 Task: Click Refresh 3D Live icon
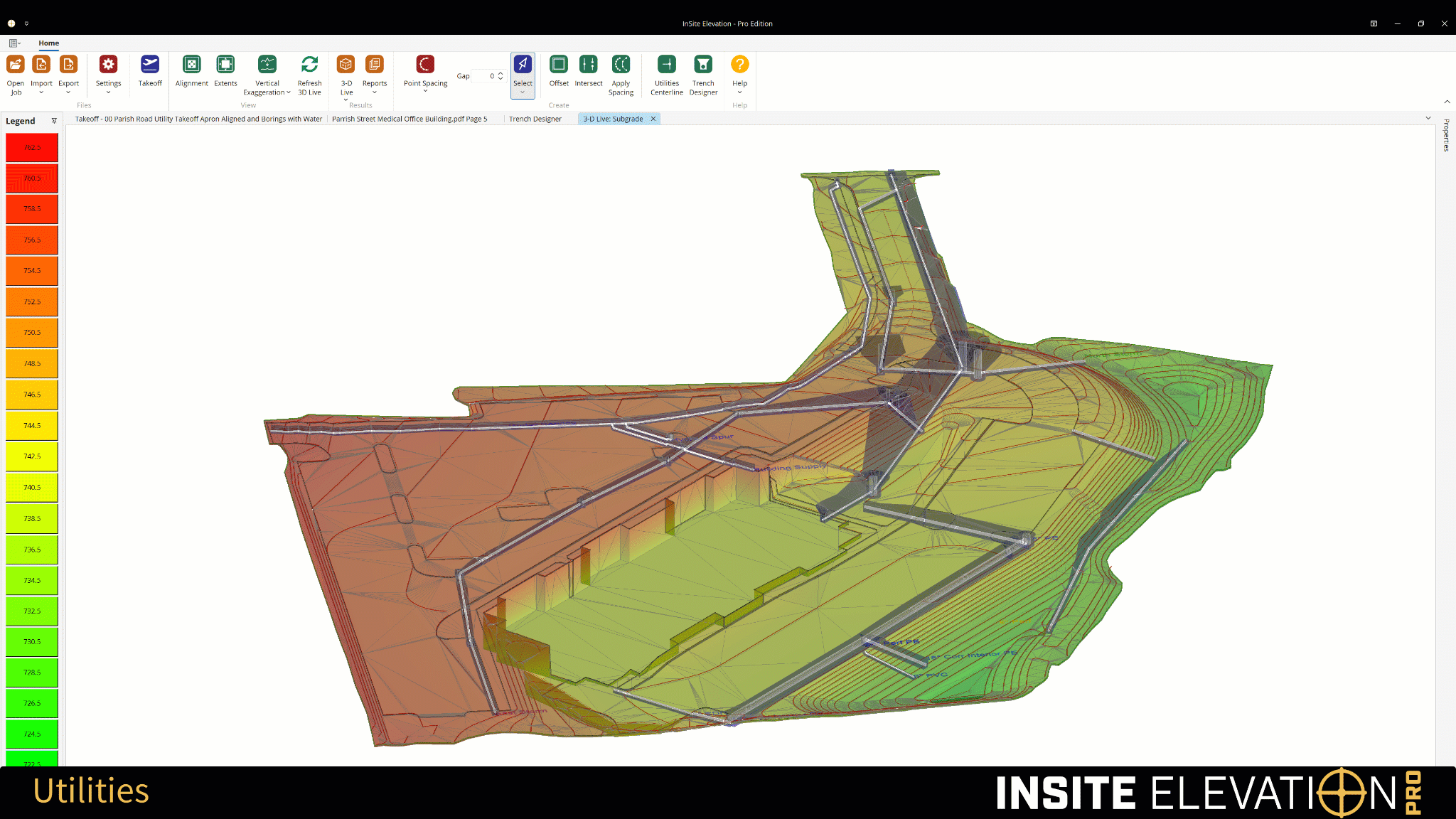tap(309, 65)
